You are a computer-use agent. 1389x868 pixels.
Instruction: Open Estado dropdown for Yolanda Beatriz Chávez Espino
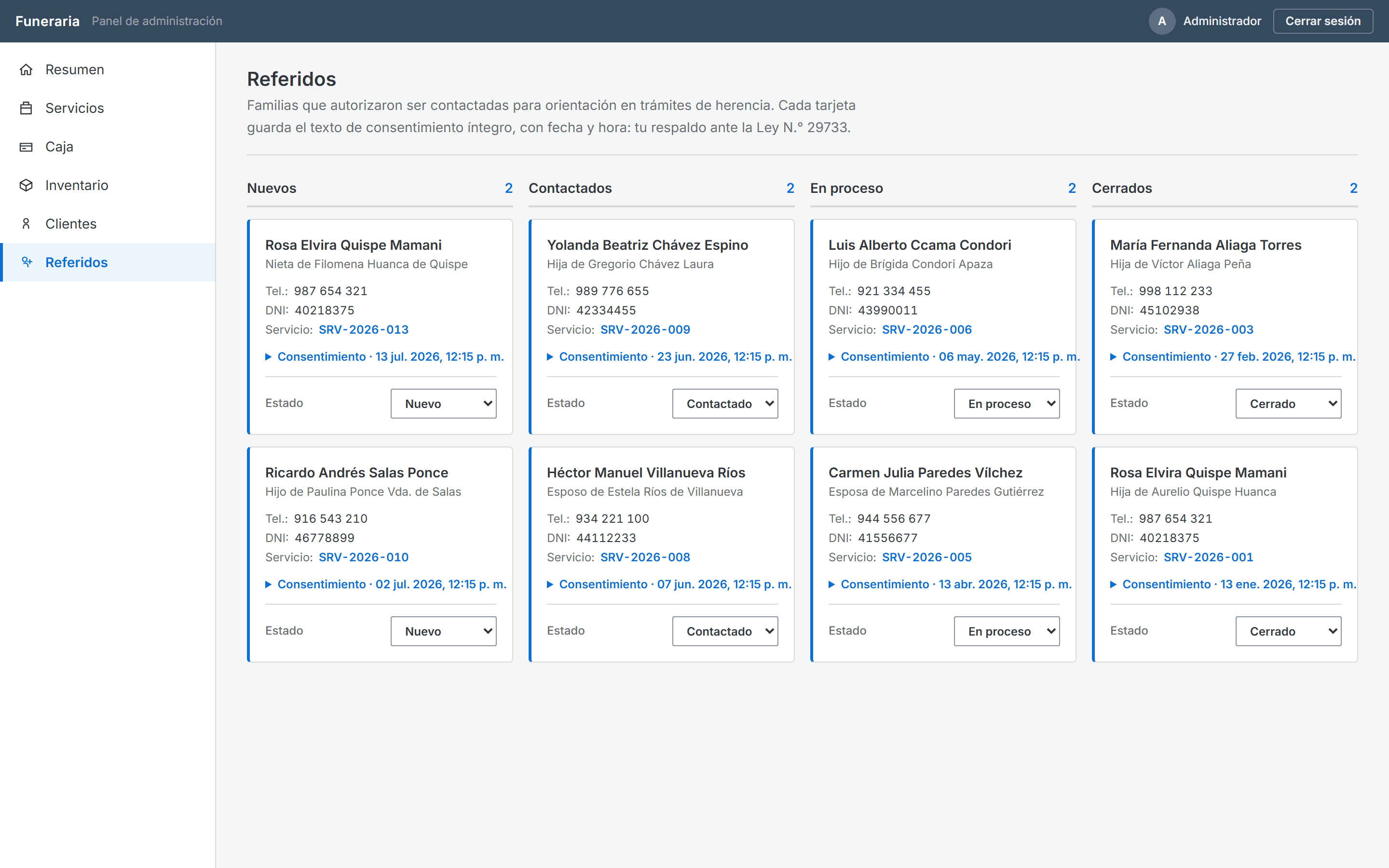(x=725, y=404)
